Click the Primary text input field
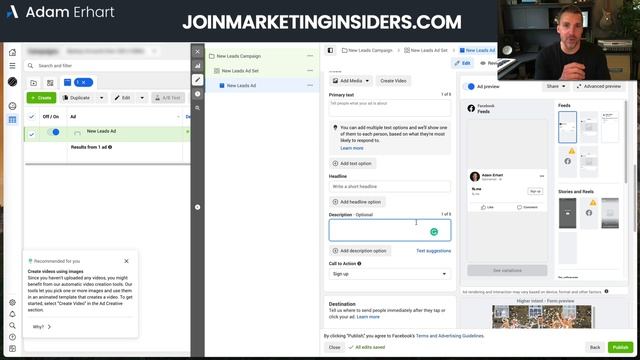 point(390,108)
